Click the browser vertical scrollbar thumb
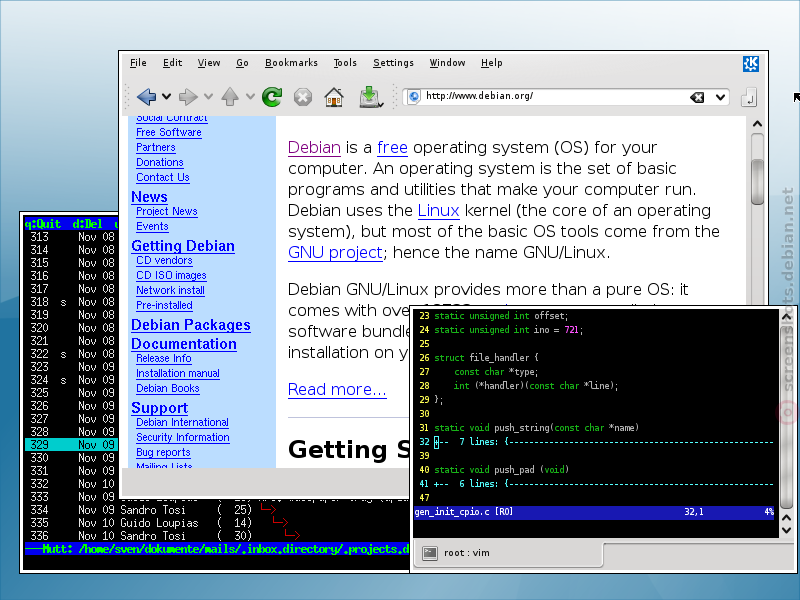 (758, 182)
